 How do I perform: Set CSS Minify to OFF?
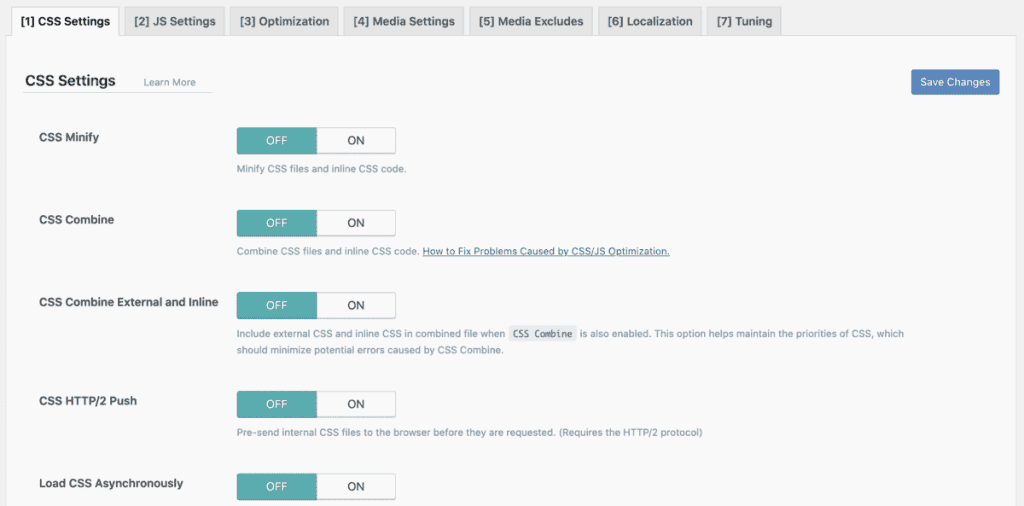click(276, 140)
